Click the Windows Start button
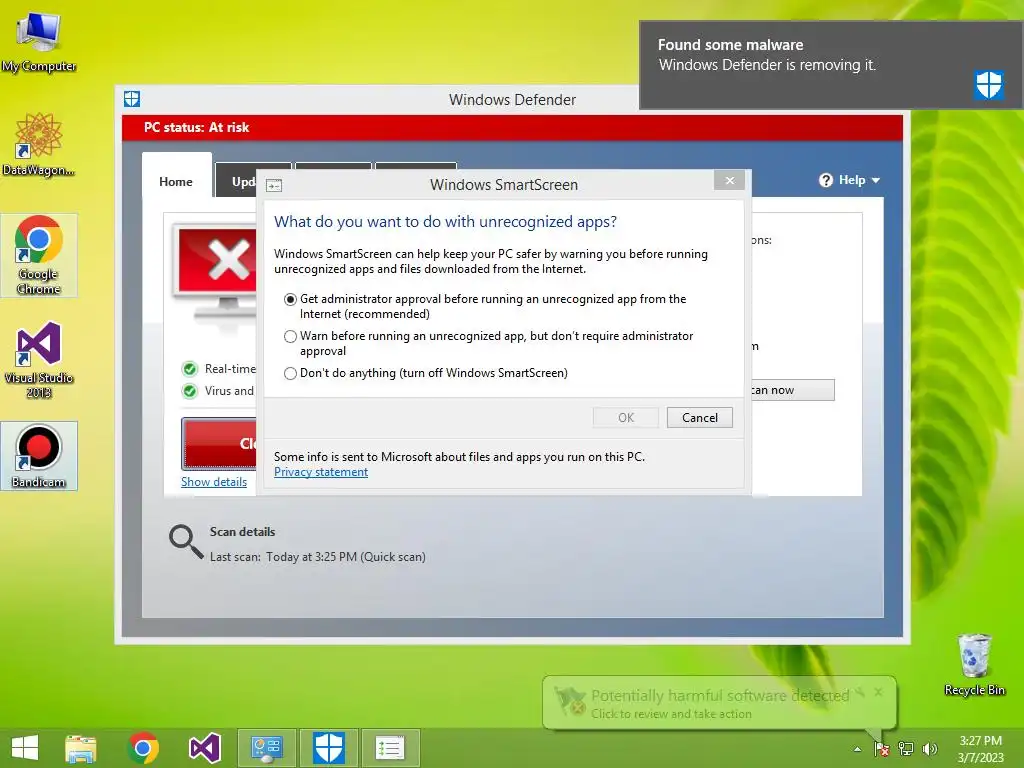This screenshot has width=1024, height=768. (25, 748)
